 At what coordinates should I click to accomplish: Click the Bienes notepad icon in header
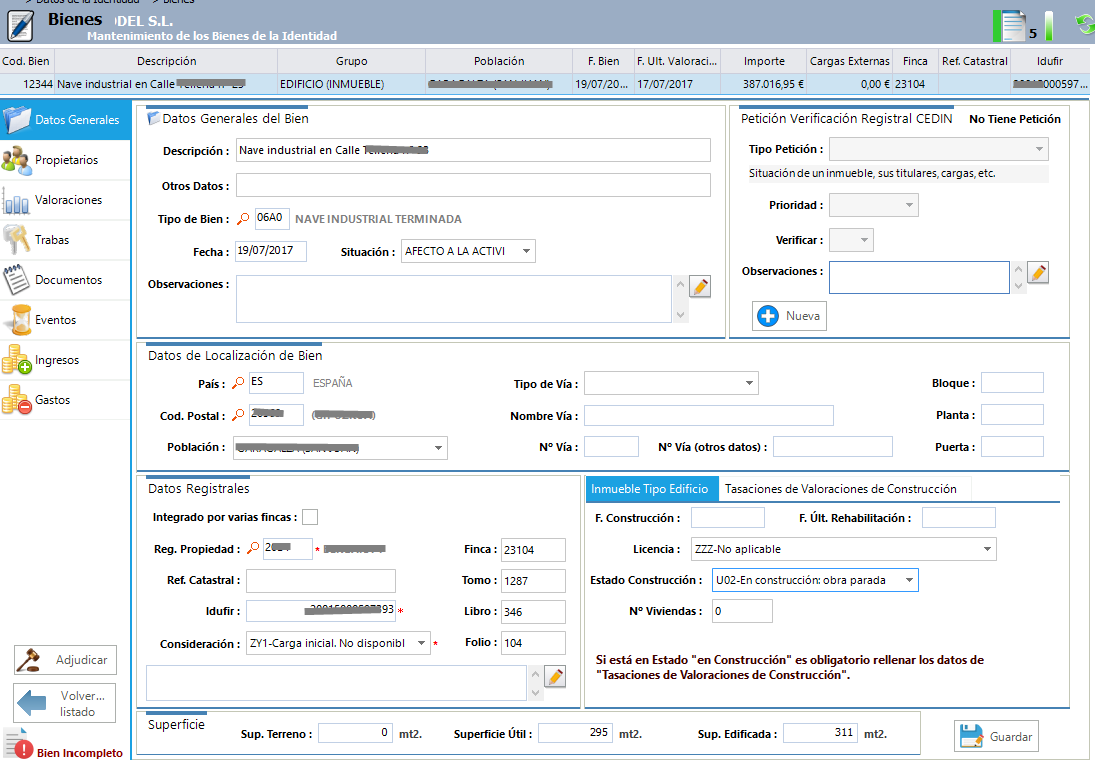coord(20,26)
